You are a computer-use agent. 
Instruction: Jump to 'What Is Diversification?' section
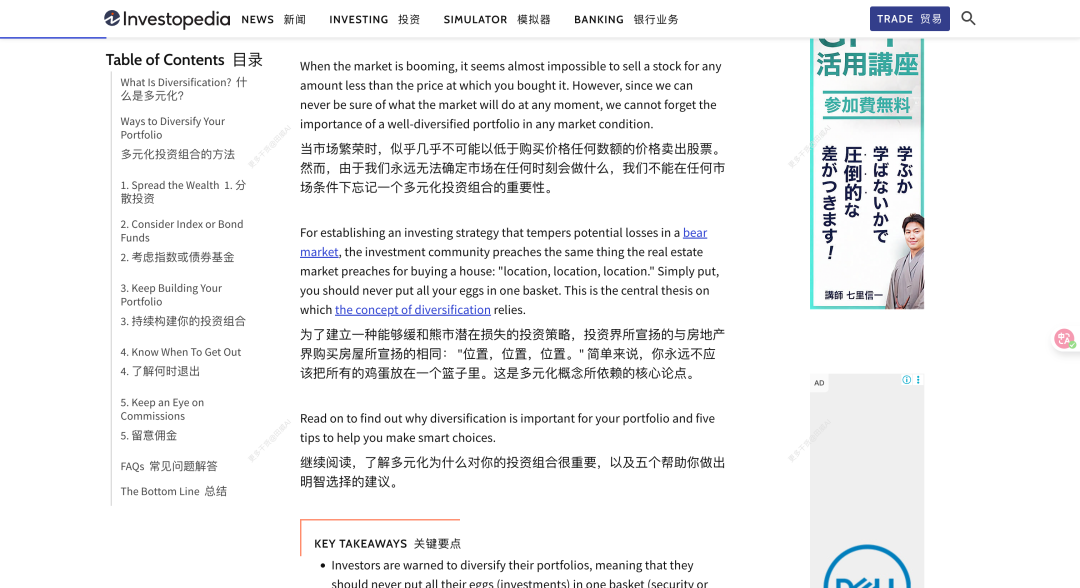[184, 89]
